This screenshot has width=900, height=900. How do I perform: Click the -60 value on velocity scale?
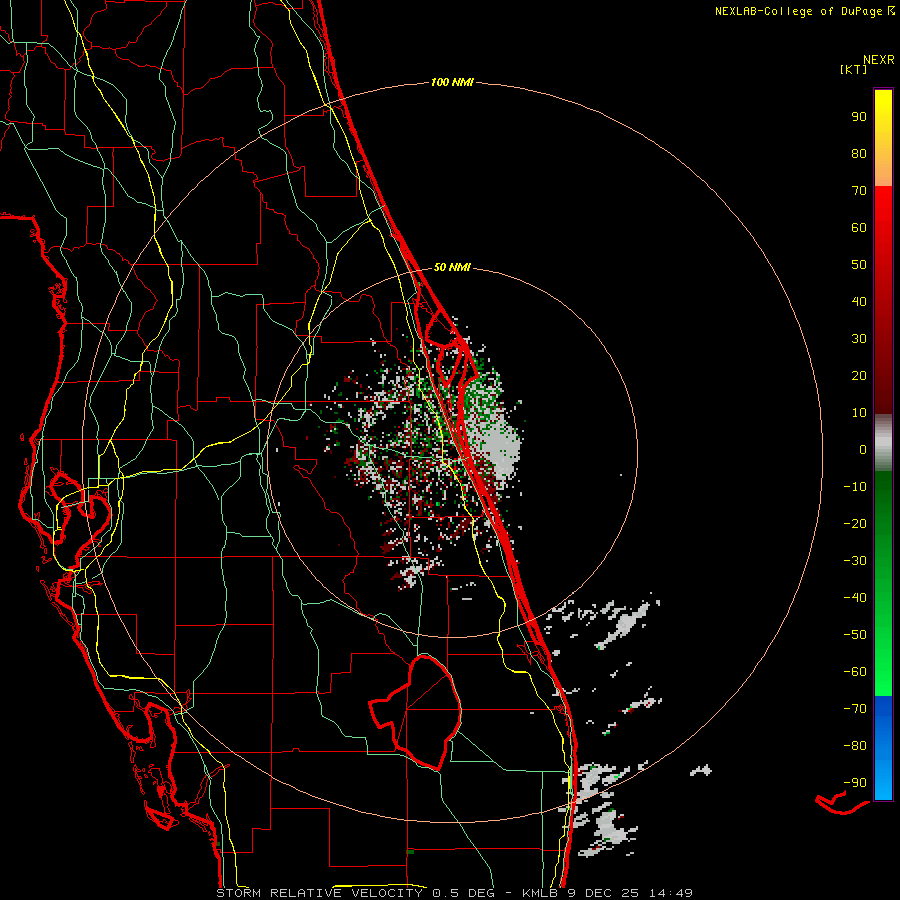855,672
